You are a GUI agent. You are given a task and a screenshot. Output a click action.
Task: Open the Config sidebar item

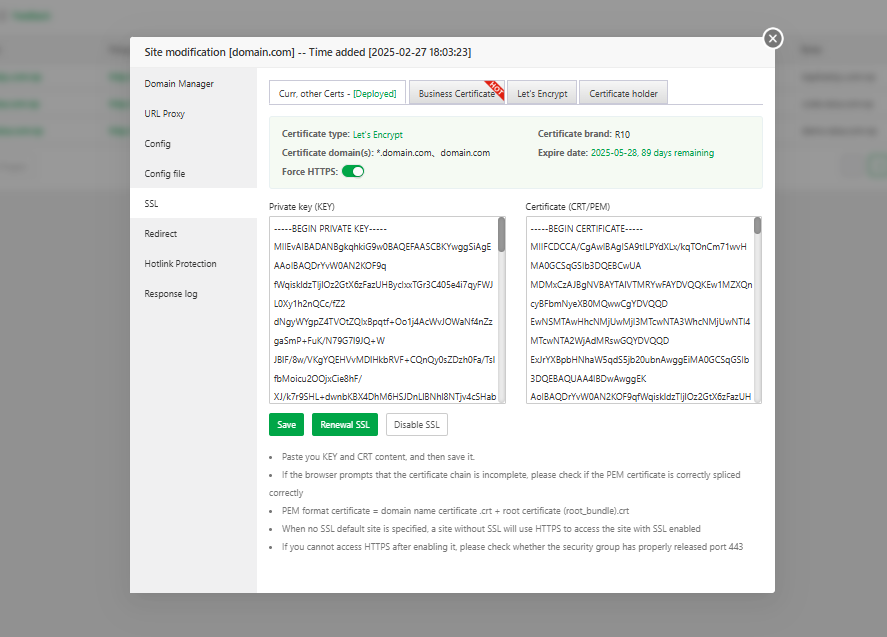158,144
